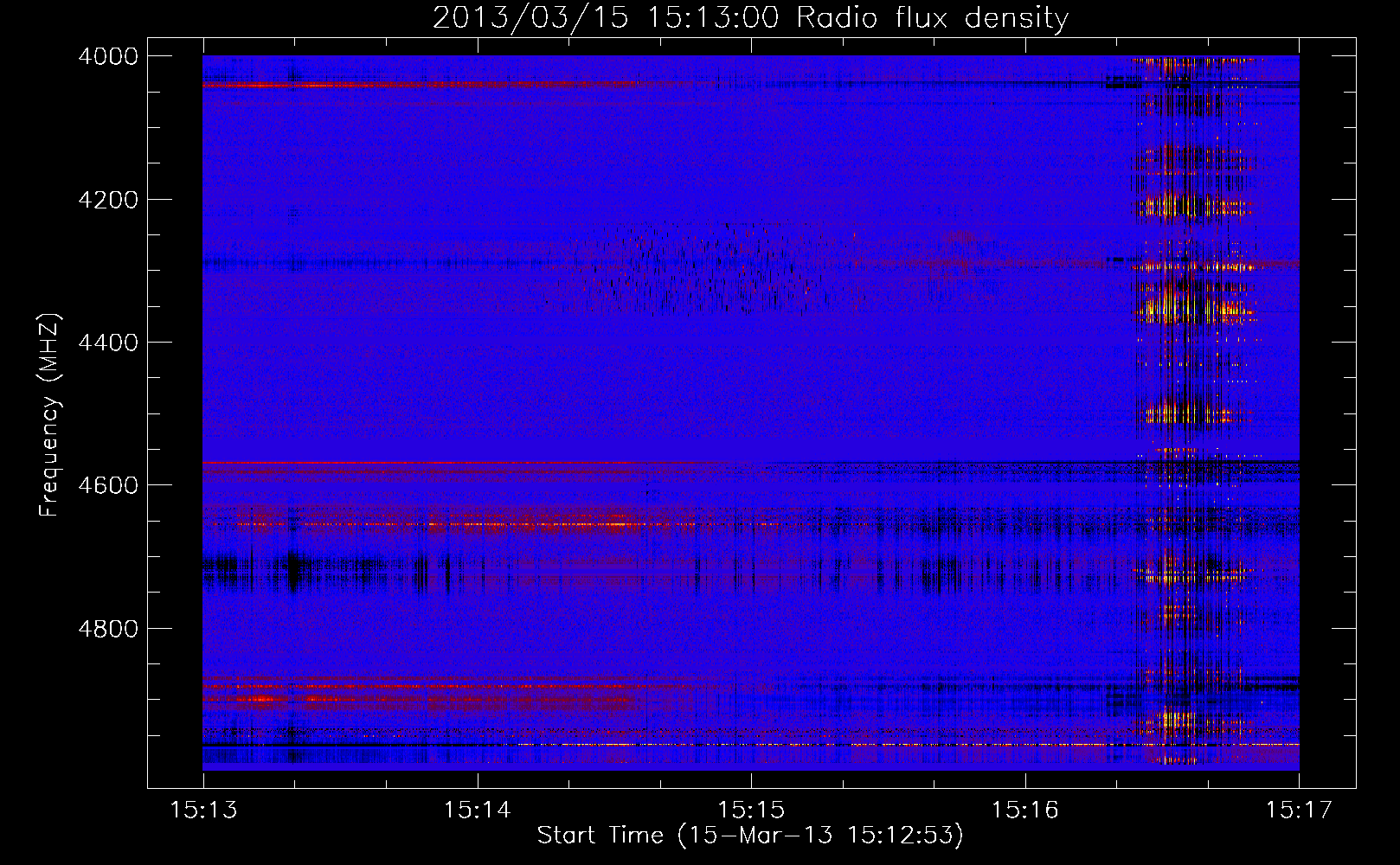1400x865 pixels.
Task: Click the 15:17 time axis label
Action: point(1299,811)
